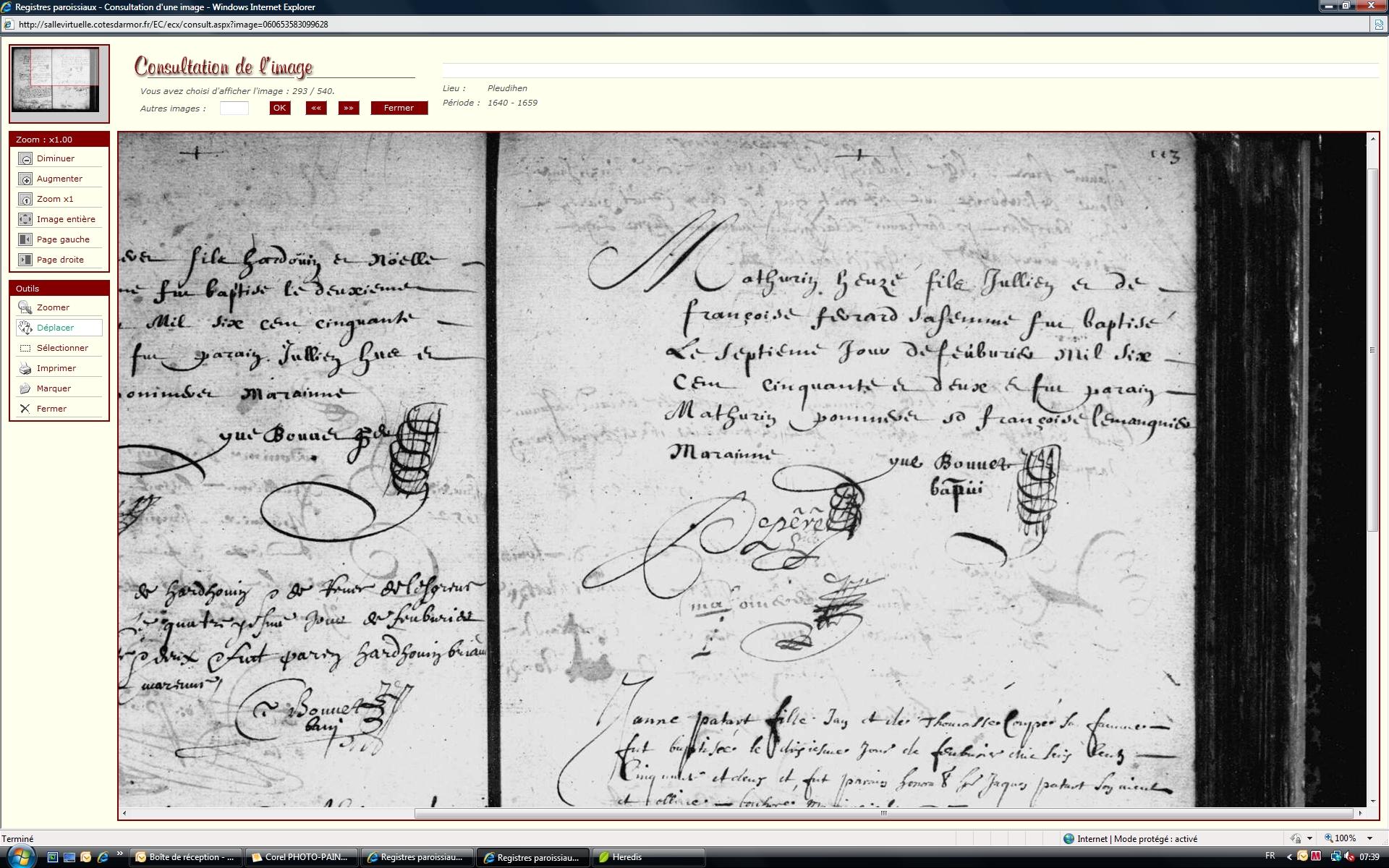Click the page overview thumbnail
The height and width of the screenshot is (868, 1389).
[56, 80]
